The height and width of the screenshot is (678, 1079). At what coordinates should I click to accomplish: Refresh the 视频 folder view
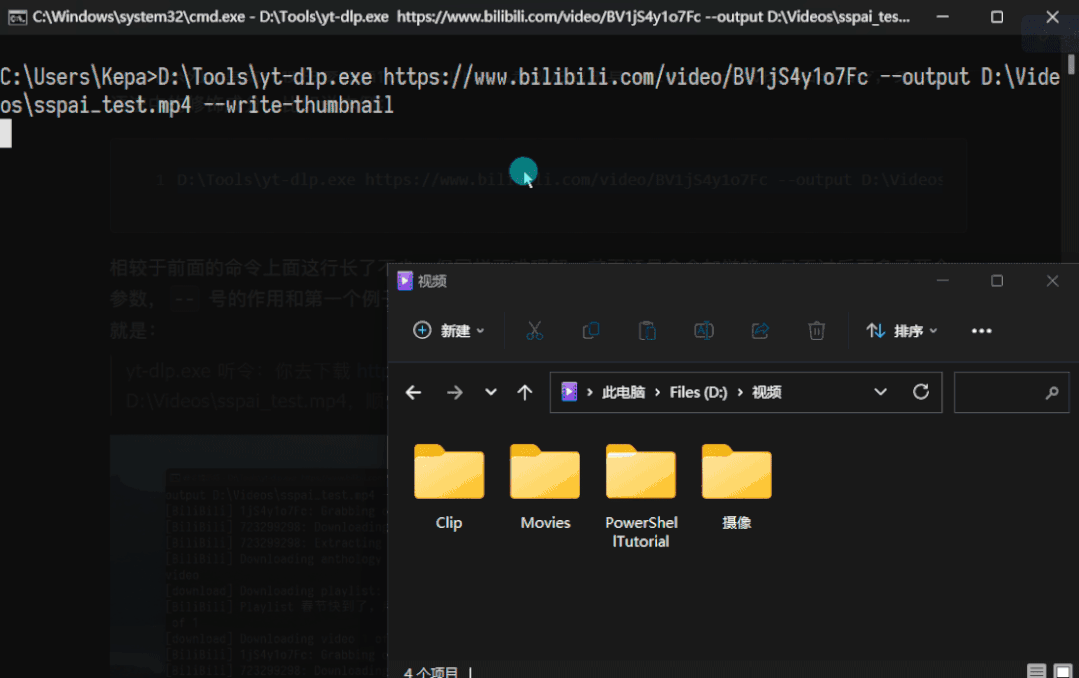point(921,392)
